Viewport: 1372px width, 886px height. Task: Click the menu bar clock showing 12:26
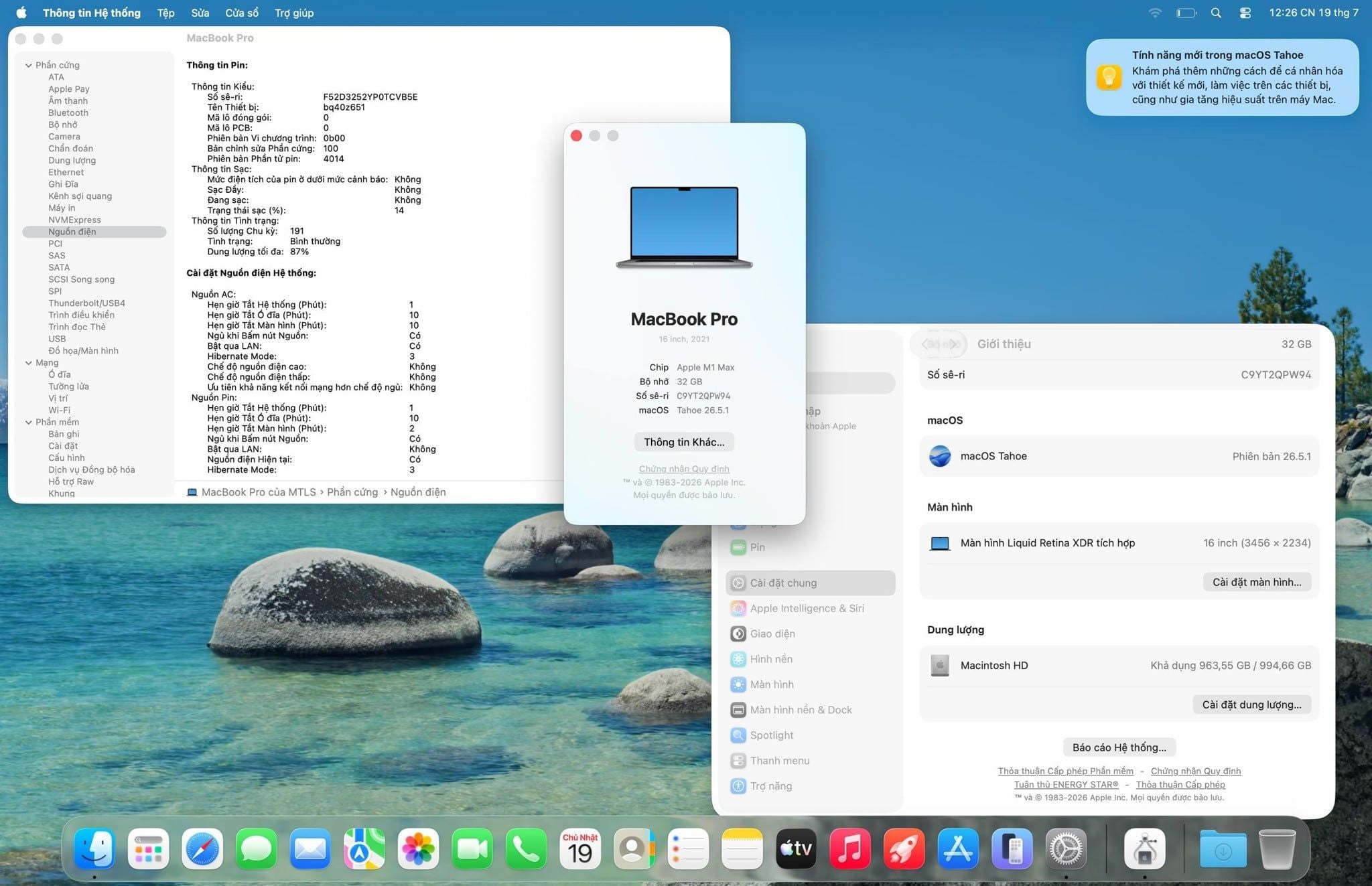(x=1314, y=13)
